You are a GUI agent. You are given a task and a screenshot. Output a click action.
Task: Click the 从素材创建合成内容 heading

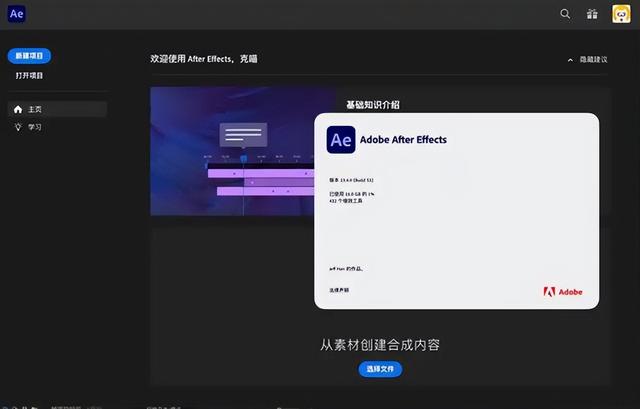coord(380,345)
